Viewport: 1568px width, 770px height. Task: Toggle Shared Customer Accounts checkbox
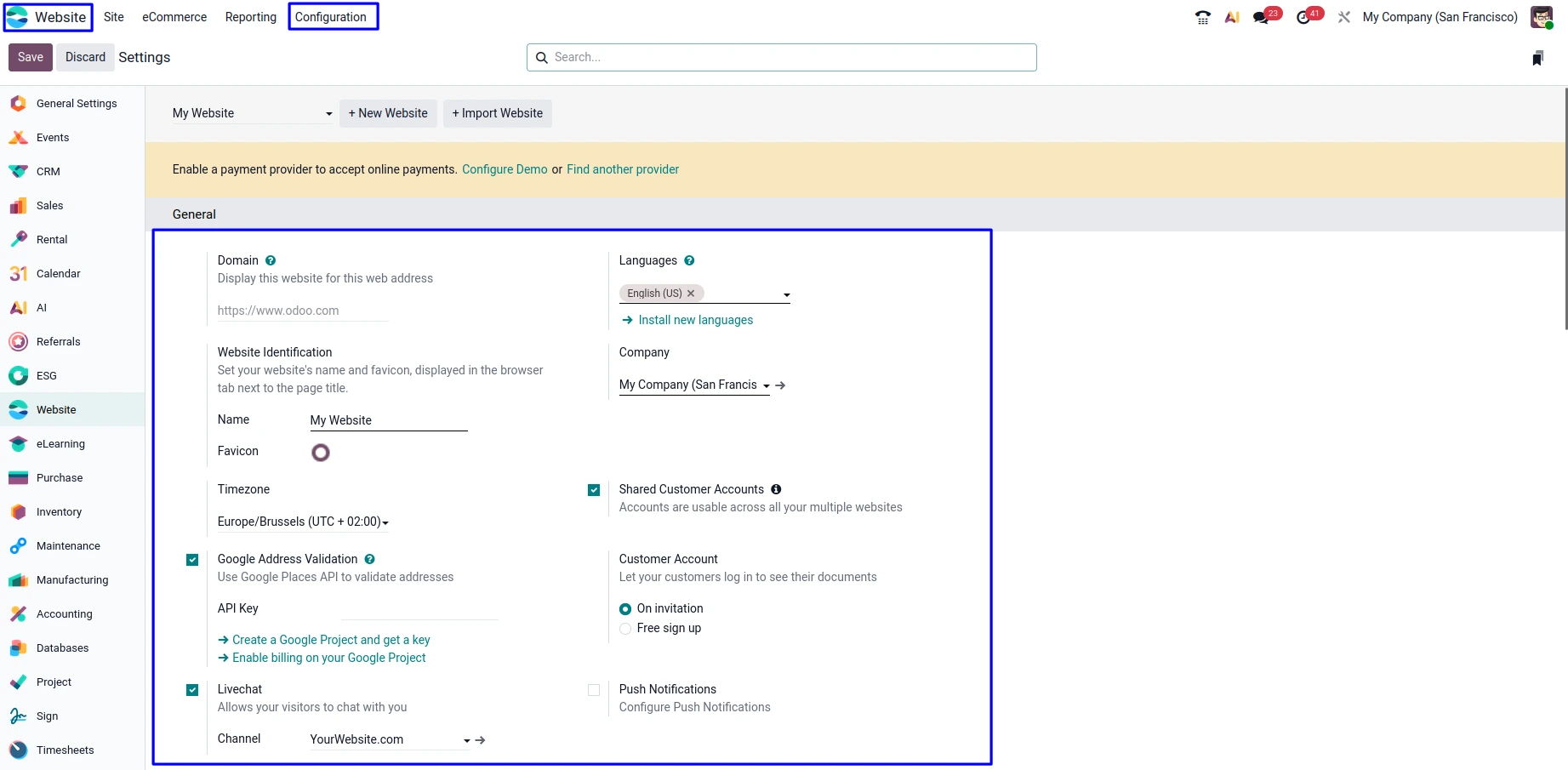[594, 490]
